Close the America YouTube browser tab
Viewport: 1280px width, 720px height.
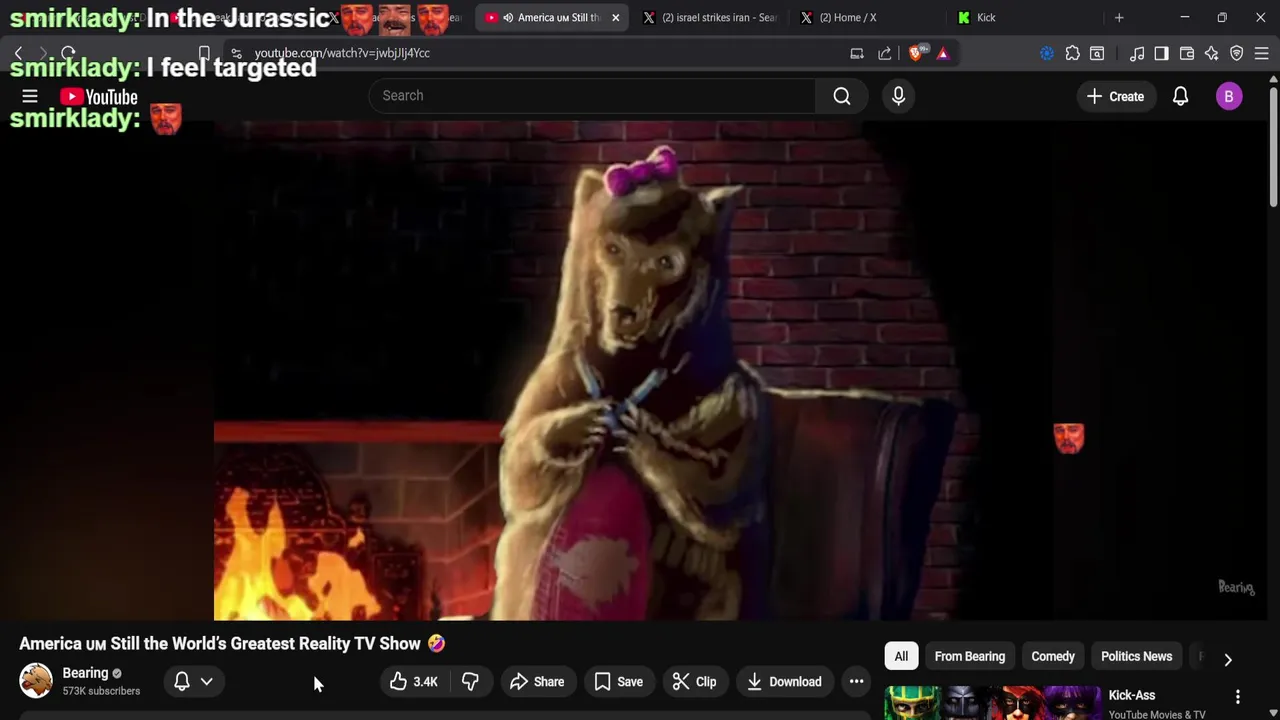(615, 18)
